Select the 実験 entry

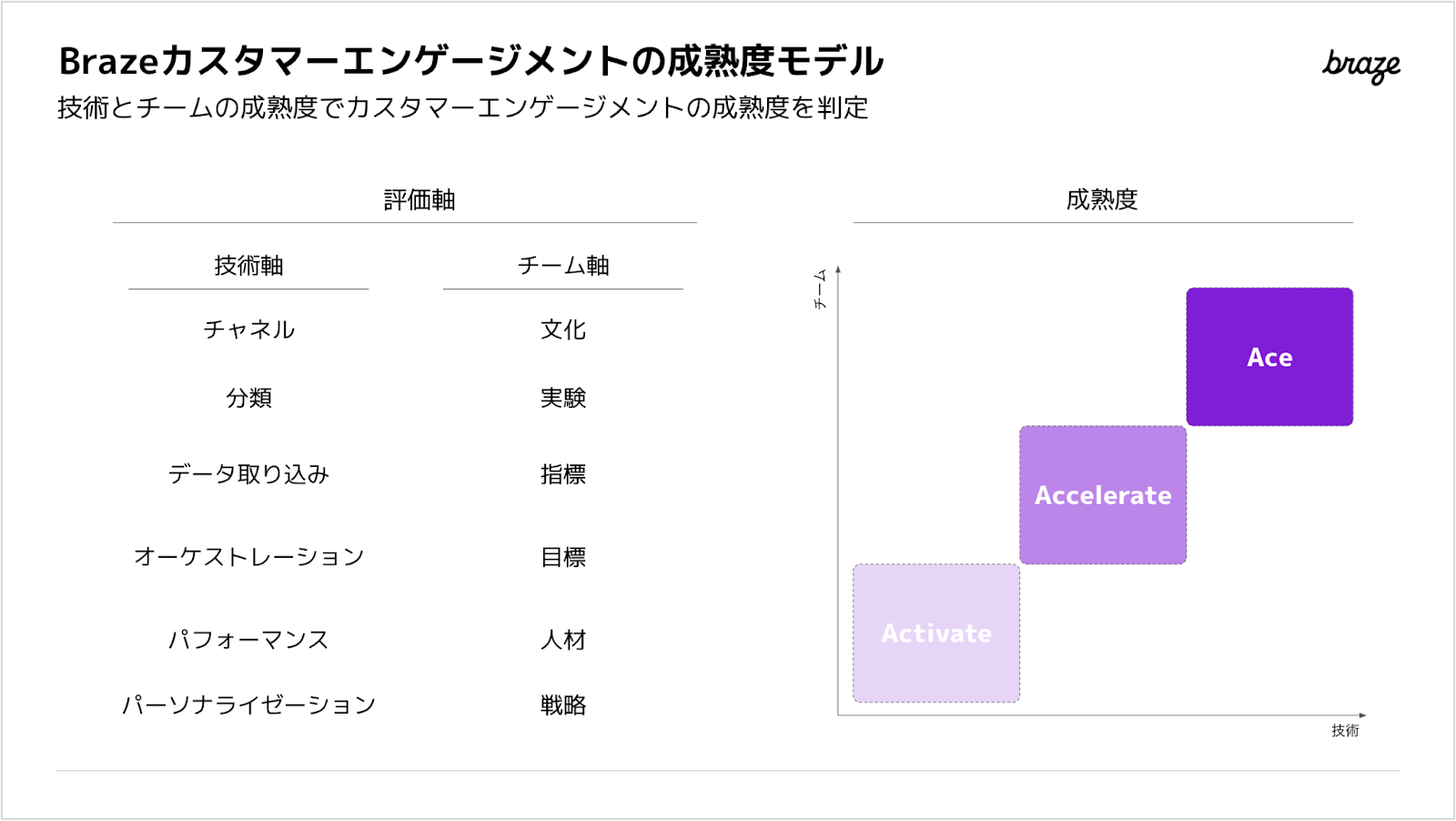563,398
